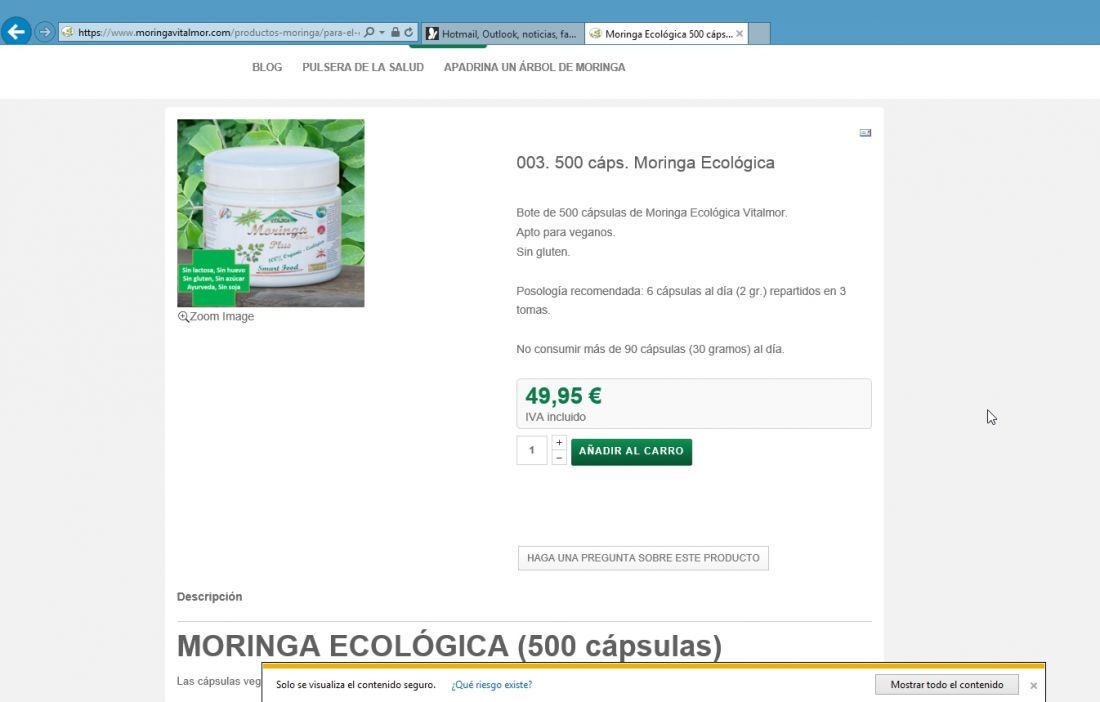Click the MORINGA ECOLÓGICA (500 cápsulas) heading
Image resolution: width=1100 pixels, height=702 pixels.
pos(449,646)
